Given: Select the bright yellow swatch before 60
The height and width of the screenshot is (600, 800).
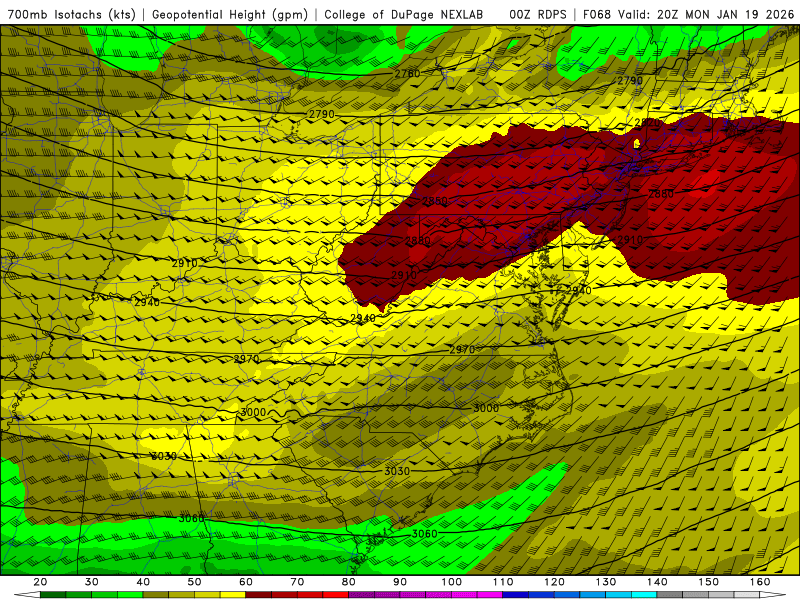Looking at the screenshot, I should point(233,595).
